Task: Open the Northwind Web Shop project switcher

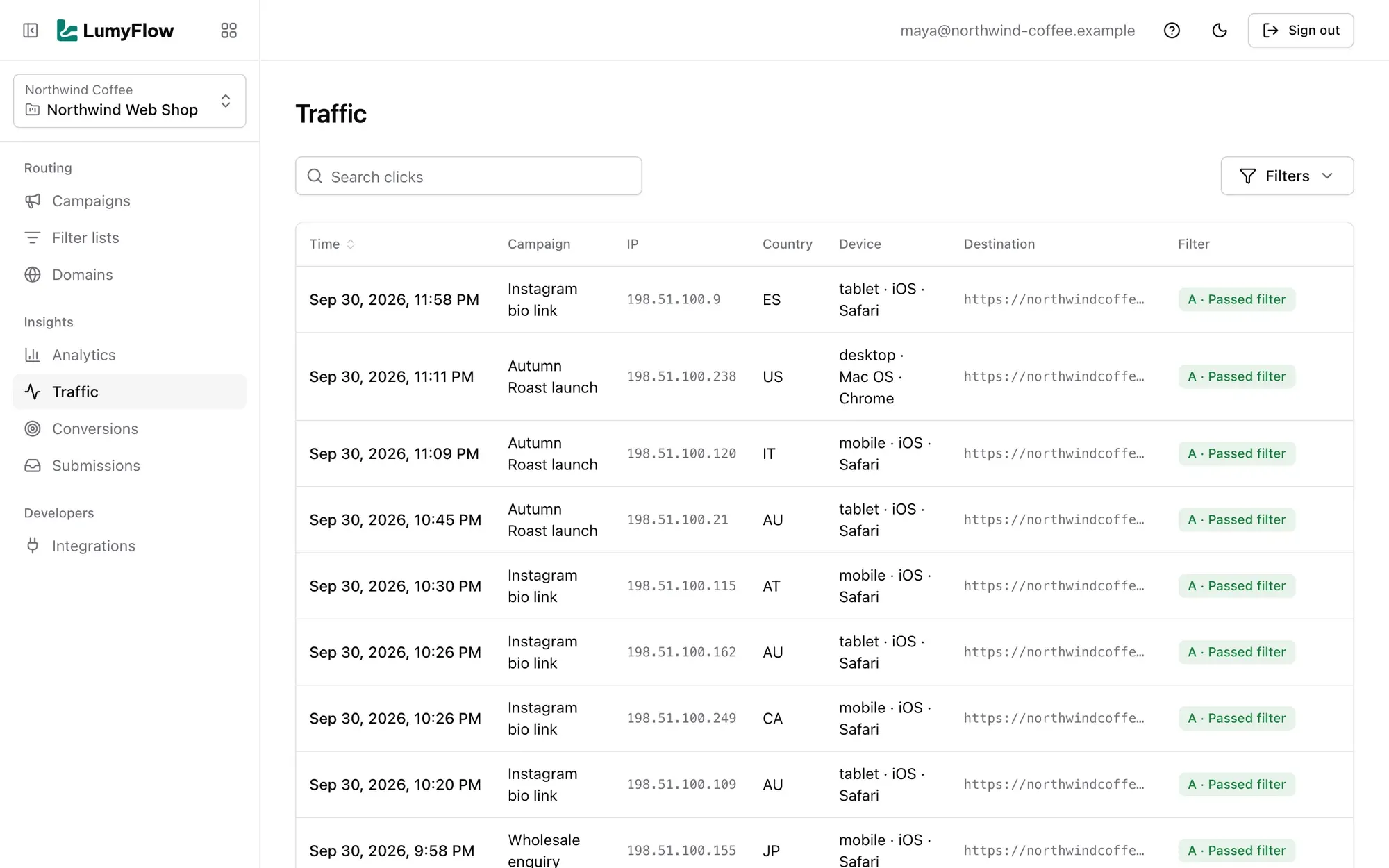Action: tap(130, 101)
